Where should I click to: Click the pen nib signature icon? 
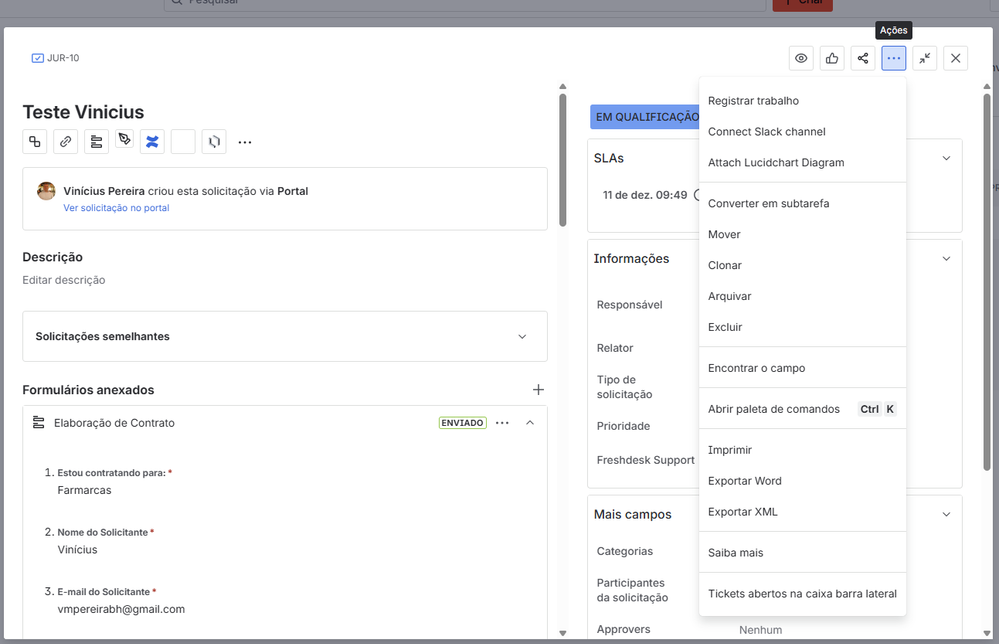125,139
